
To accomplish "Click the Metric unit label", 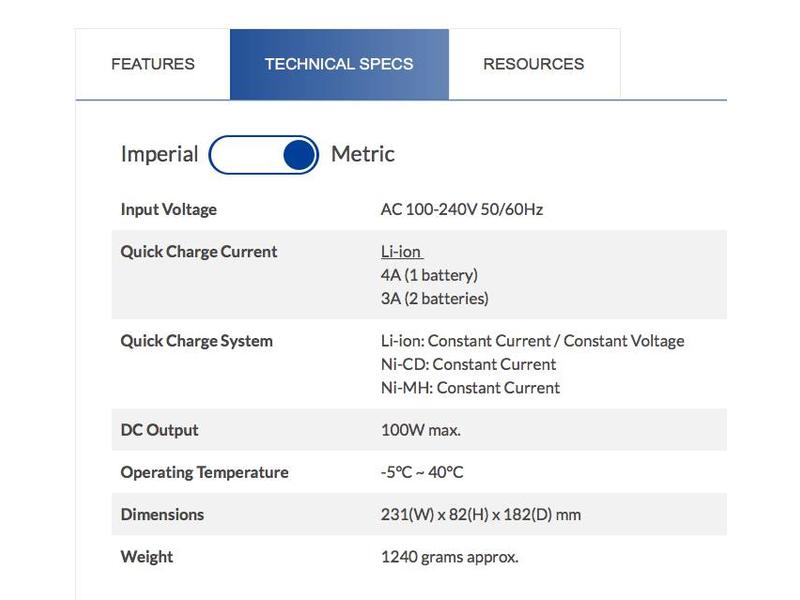I will click(363, 154).
